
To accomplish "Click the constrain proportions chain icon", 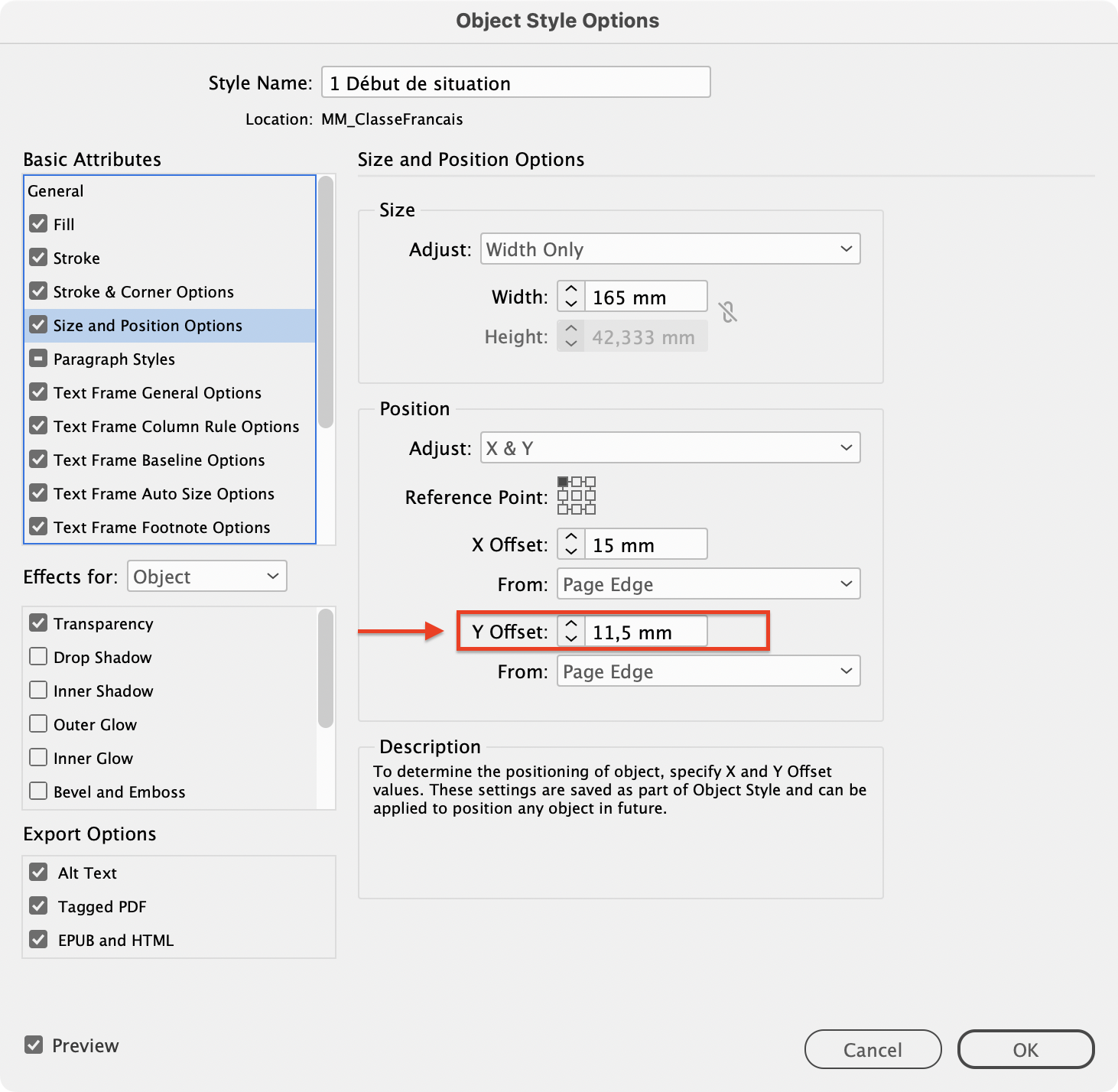I will 727,313.
